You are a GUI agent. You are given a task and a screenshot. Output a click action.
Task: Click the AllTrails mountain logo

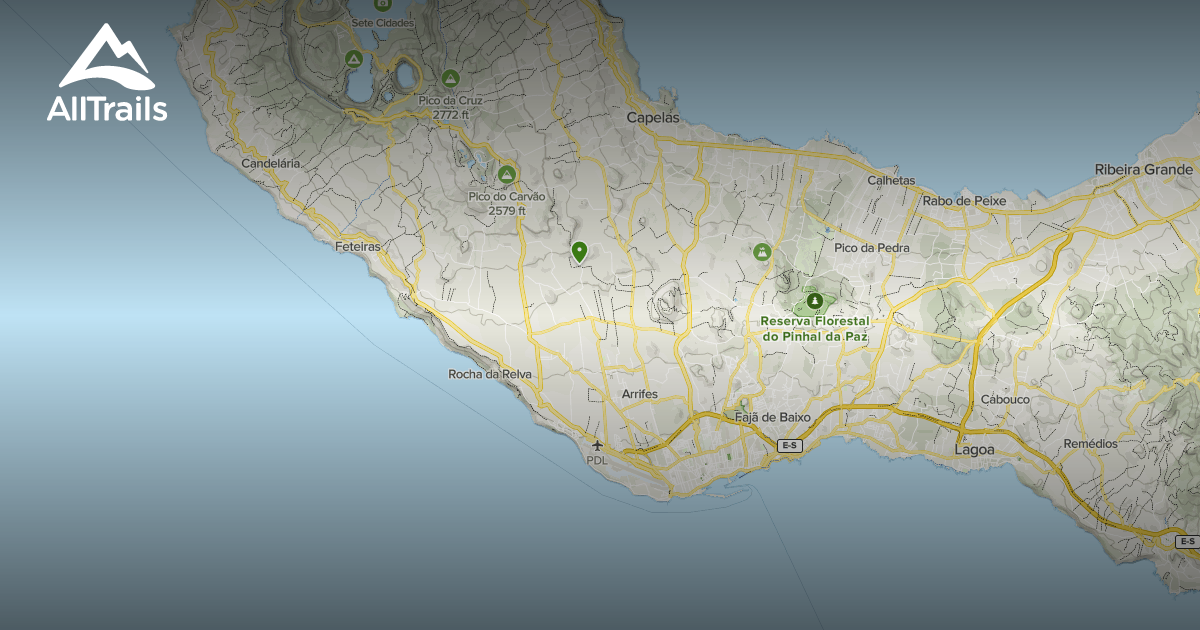click(x=105, y=55)
